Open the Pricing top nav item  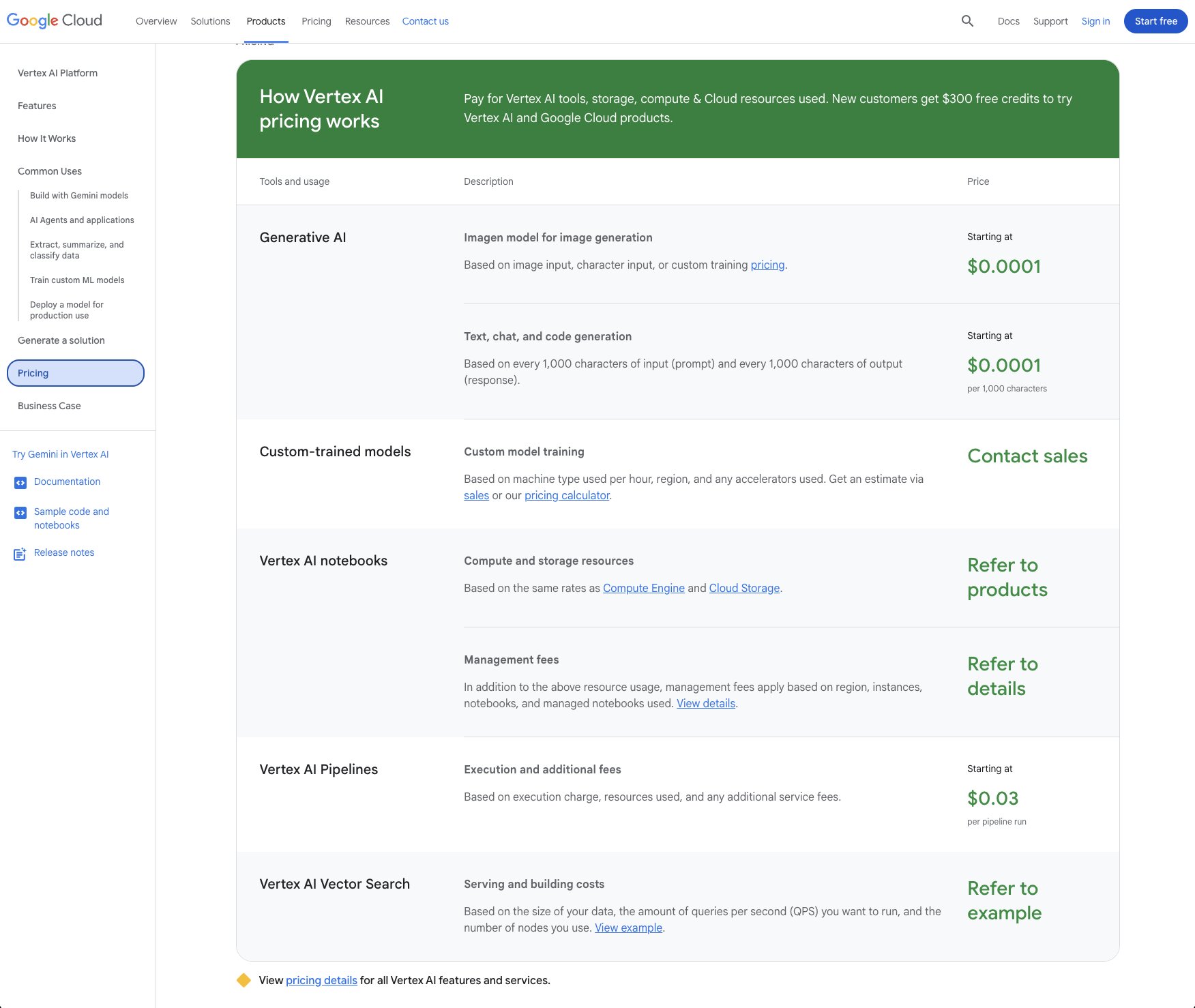pyautogui.click(x=316, y=21)
